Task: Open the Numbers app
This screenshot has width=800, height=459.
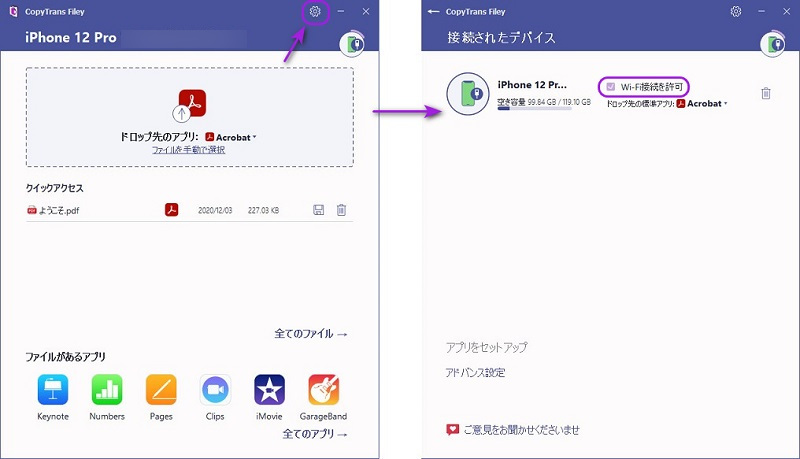Action: tap(107, 390)
